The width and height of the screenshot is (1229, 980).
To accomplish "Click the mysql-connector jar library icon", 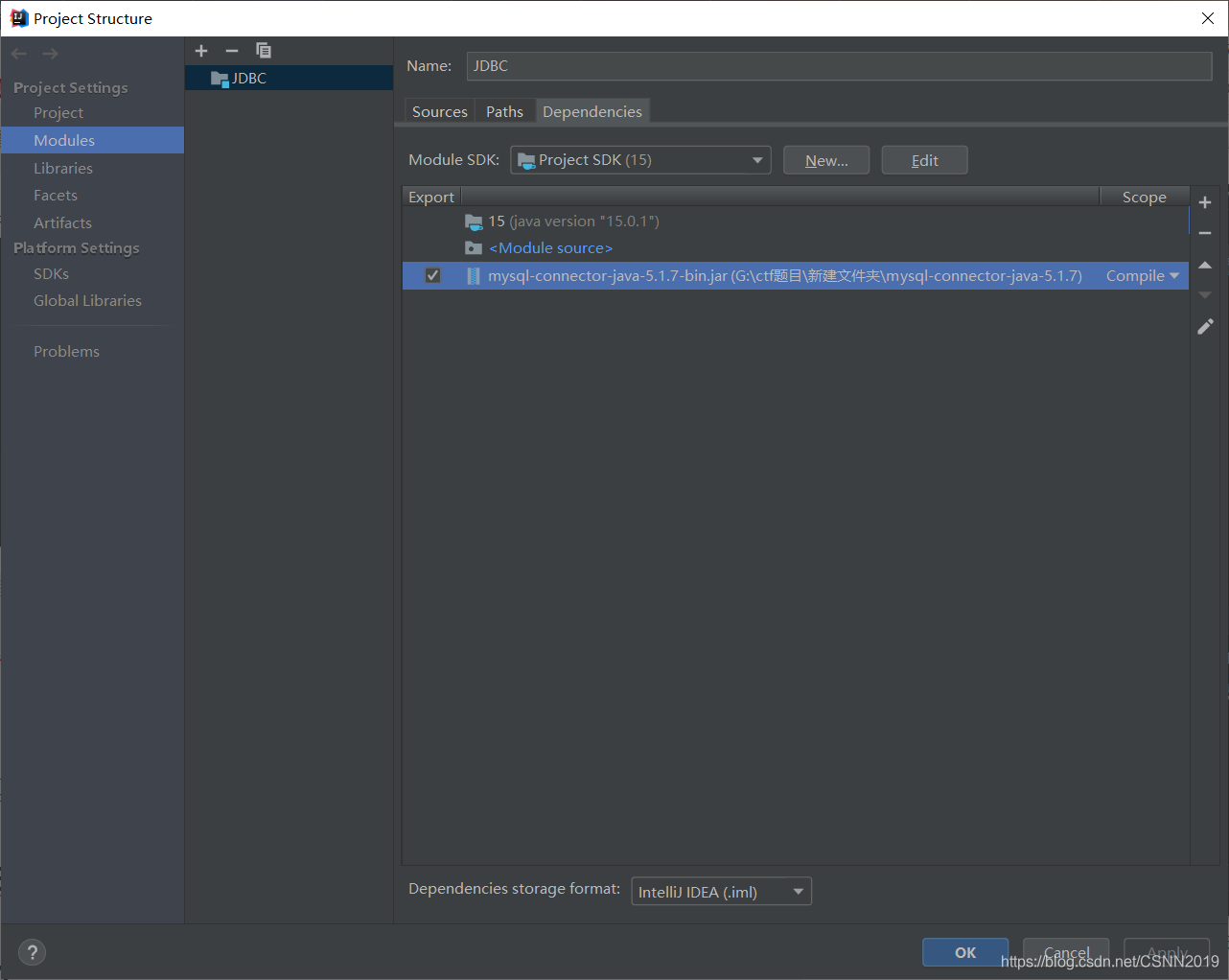I will [474, 276].
